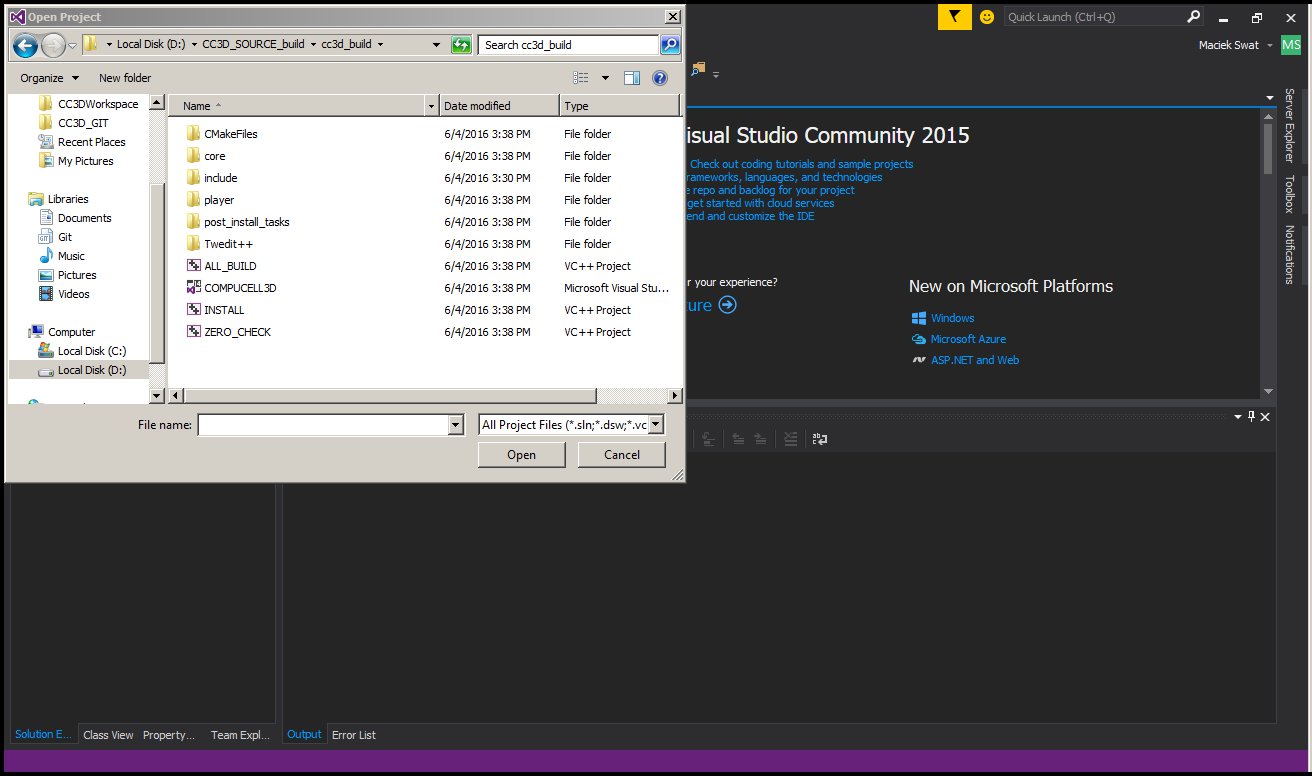Click the feedback smiley face icon
This screenshot has width=1312, height=776.
coord(987,17)
